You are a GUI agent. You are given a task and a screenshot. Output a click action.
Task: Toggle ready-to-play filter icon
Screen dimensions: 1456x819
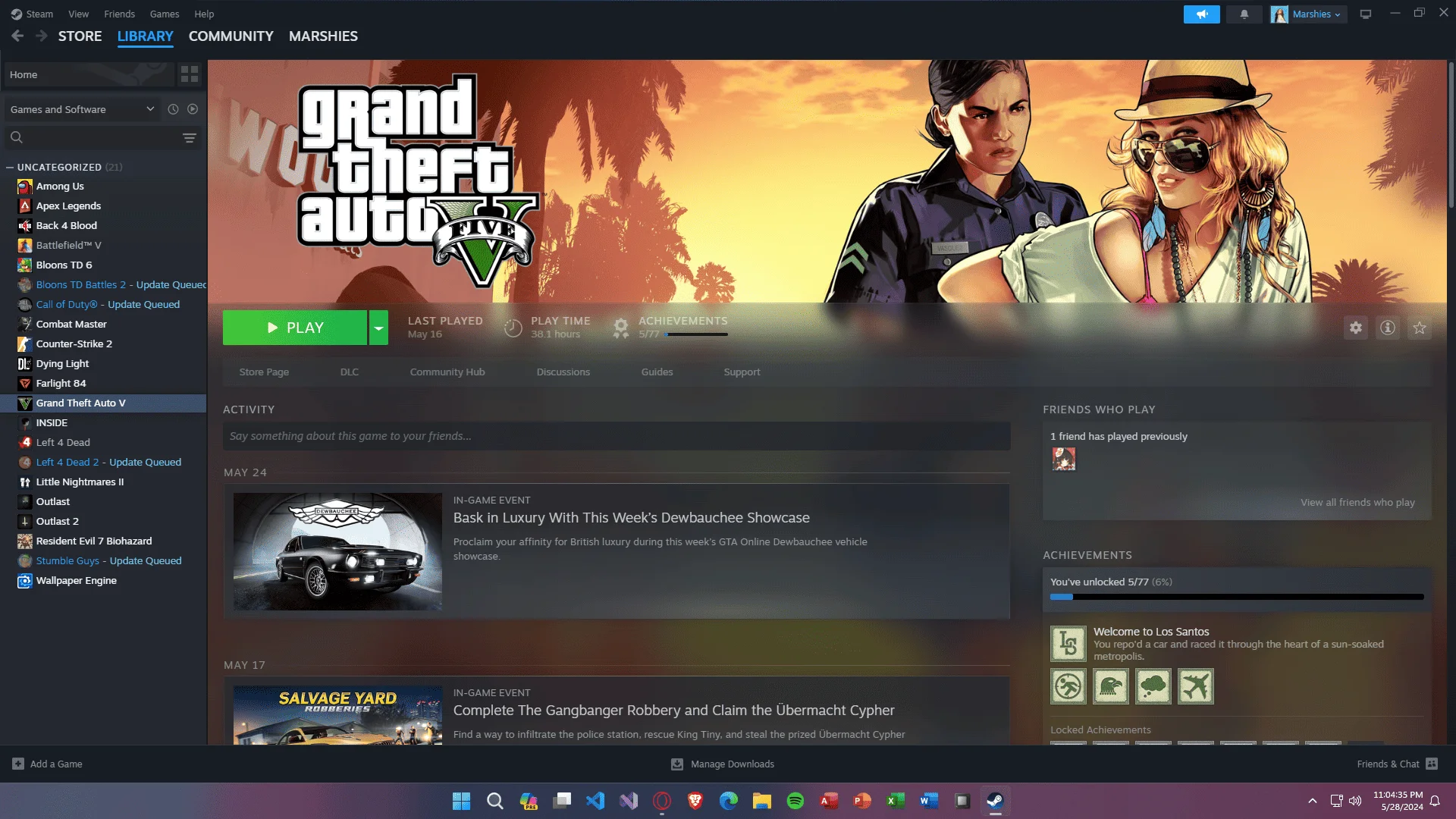(193, 109)
